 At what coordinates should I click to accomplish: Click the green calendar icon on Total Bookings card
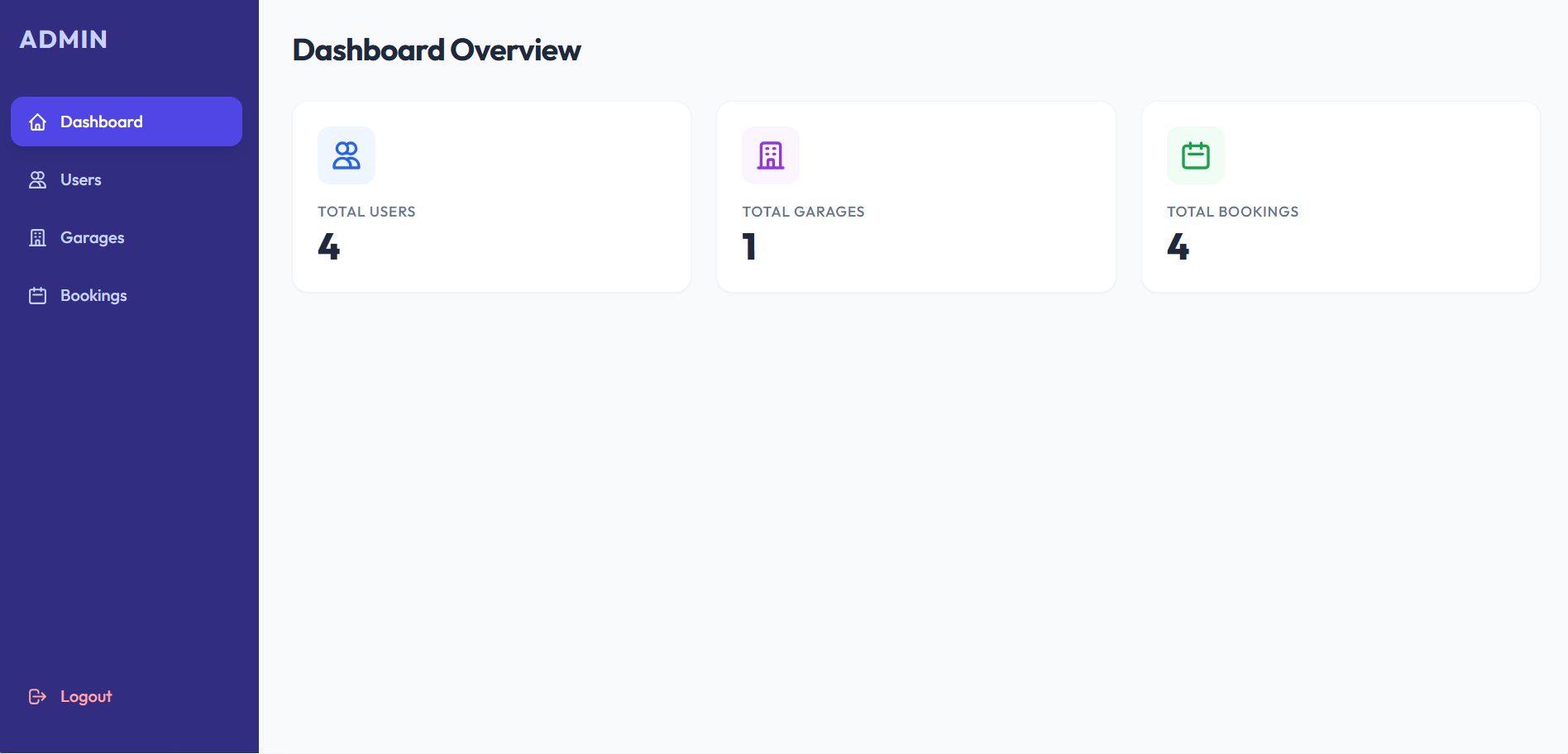click(1196, 155)
